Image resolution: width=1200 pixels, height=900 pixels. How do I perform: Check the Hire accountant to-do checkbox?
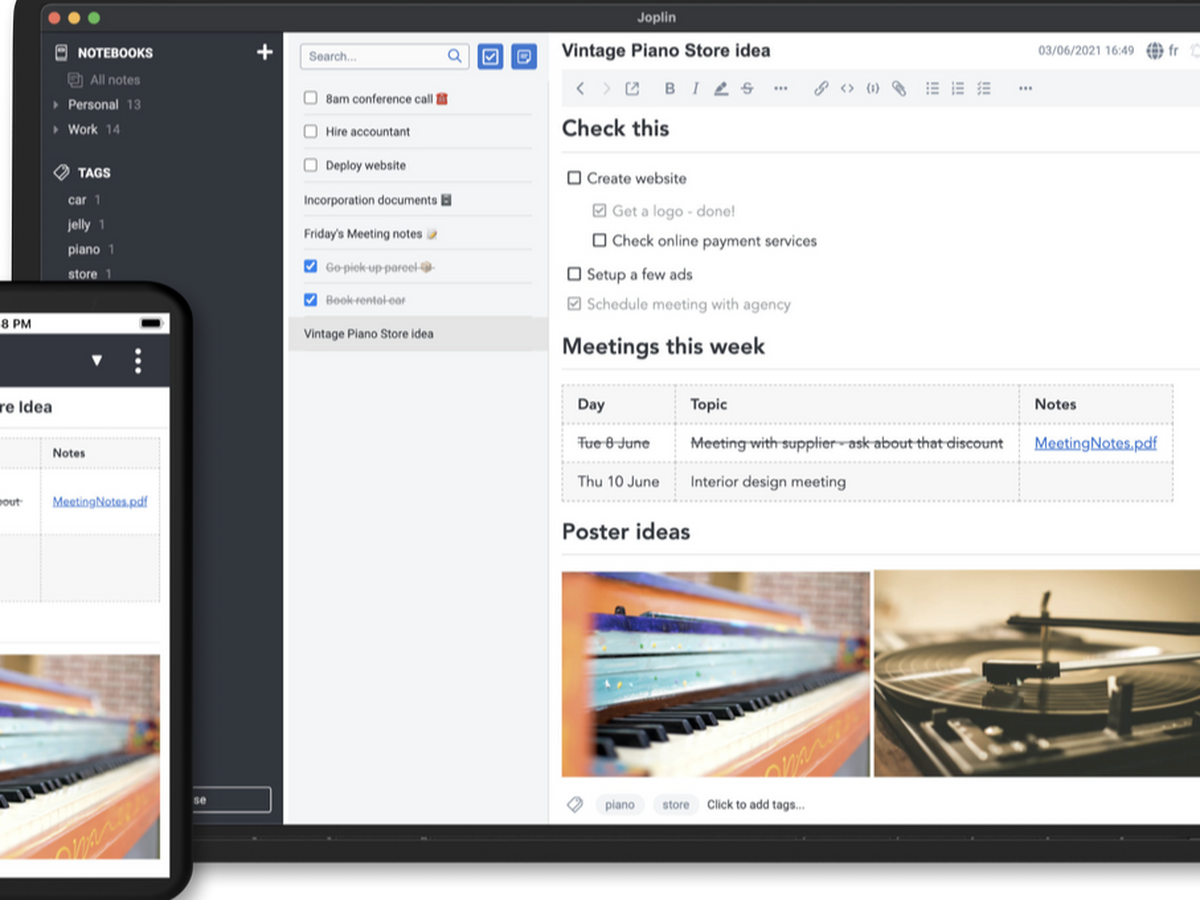click(x=311, y=132)
